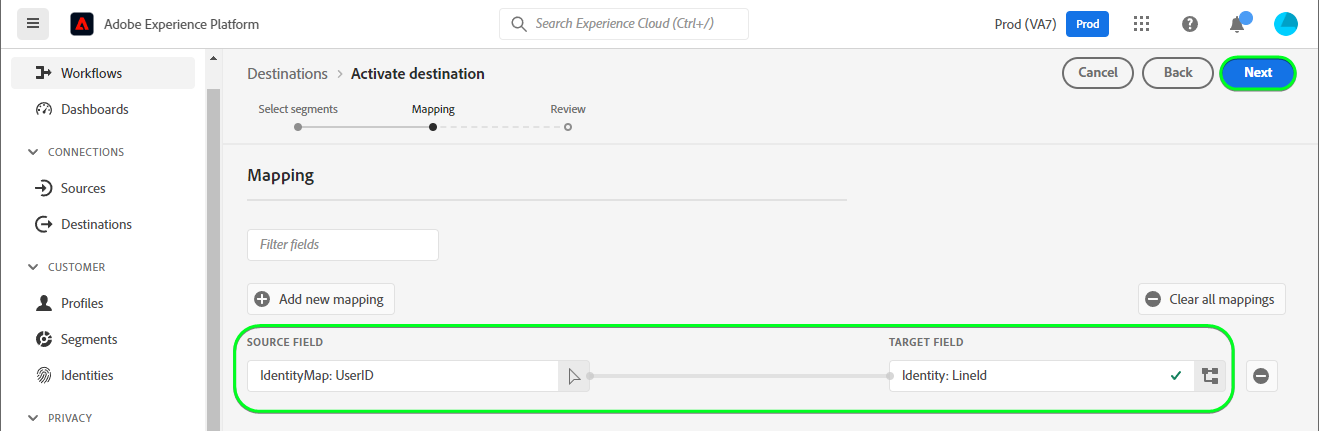Remove the UserID mapping row

coord(1261,376)
